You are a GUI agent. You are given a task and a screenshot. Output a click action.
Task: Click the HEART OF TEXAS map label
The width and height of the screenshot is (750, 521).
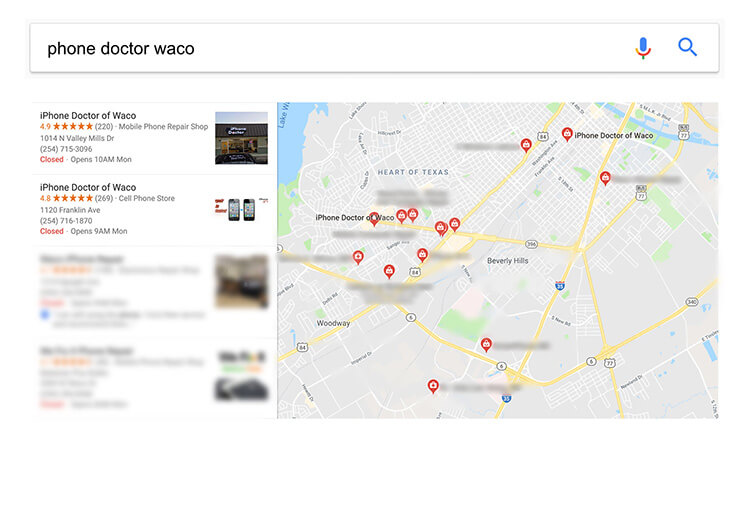click(x=411, y=172)
